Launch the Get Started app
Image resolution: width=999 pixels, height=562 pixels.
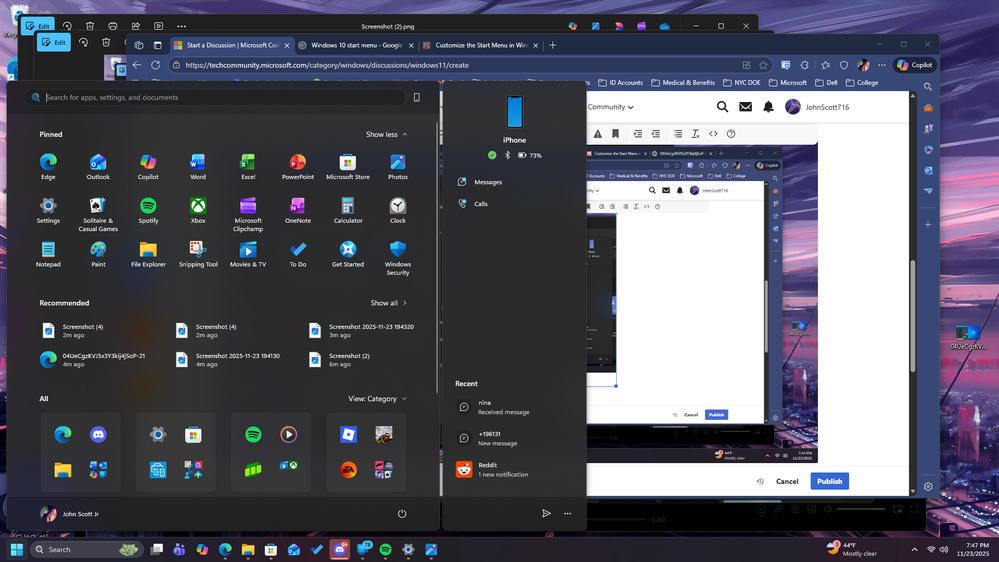[x=348, y=254]
